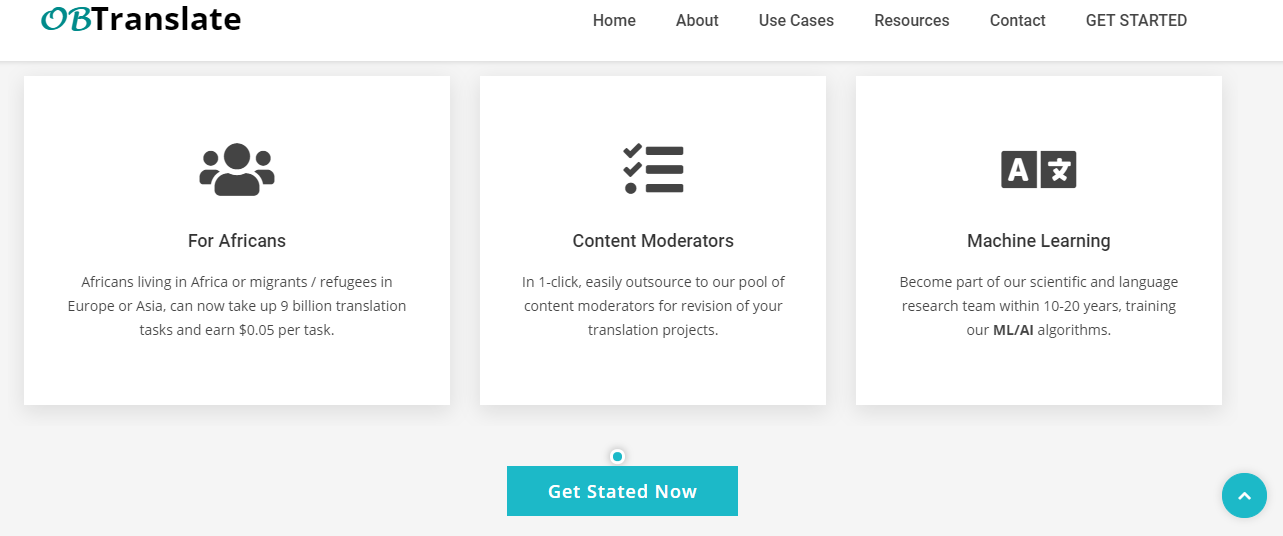
Task: Click GET STARTED in the navigation
Action: [x=1136, y=20]
